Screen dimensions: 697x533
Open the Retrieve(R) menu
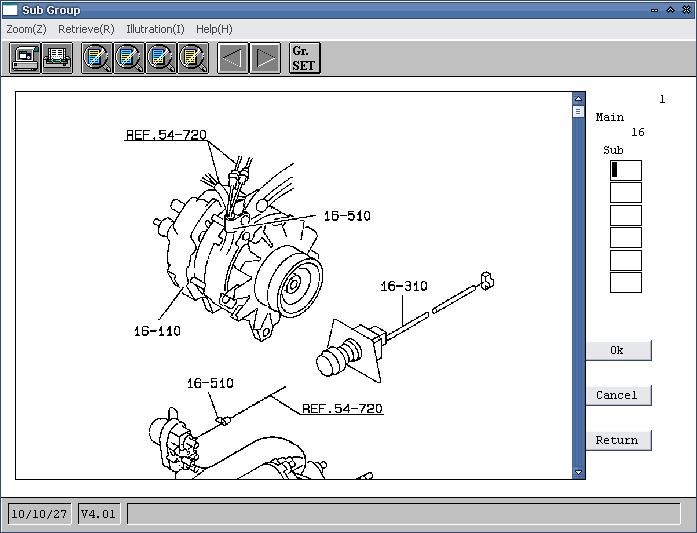pos(86,29)
